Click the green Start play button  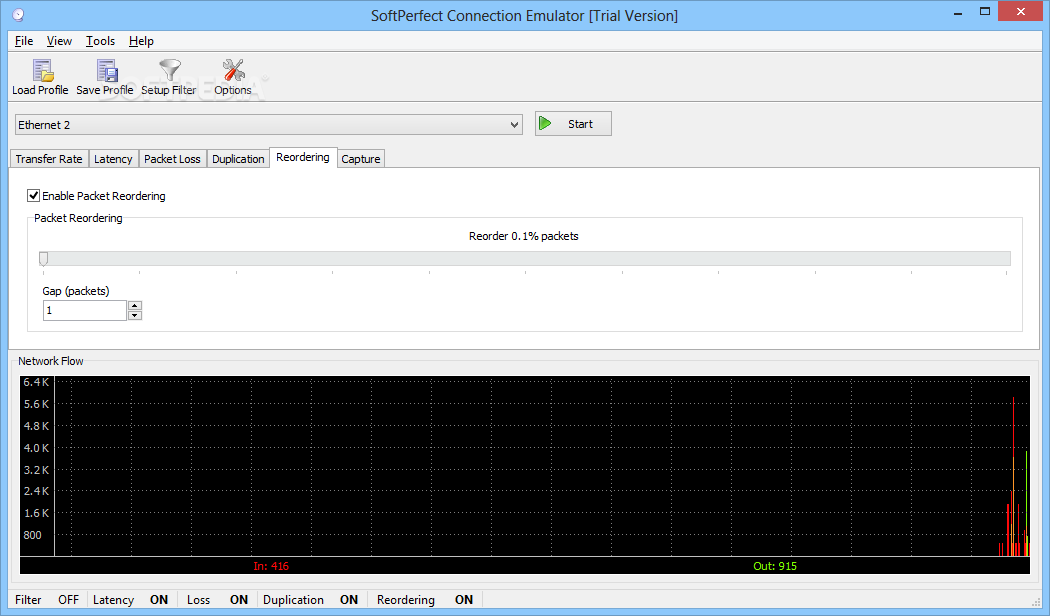pos(573,124)
